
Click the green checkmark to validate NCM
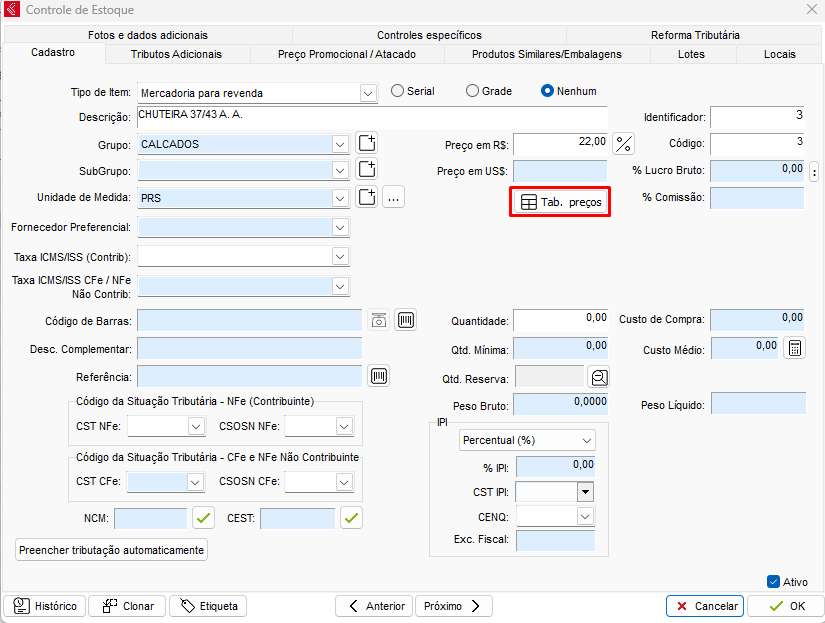pos(204,518)
